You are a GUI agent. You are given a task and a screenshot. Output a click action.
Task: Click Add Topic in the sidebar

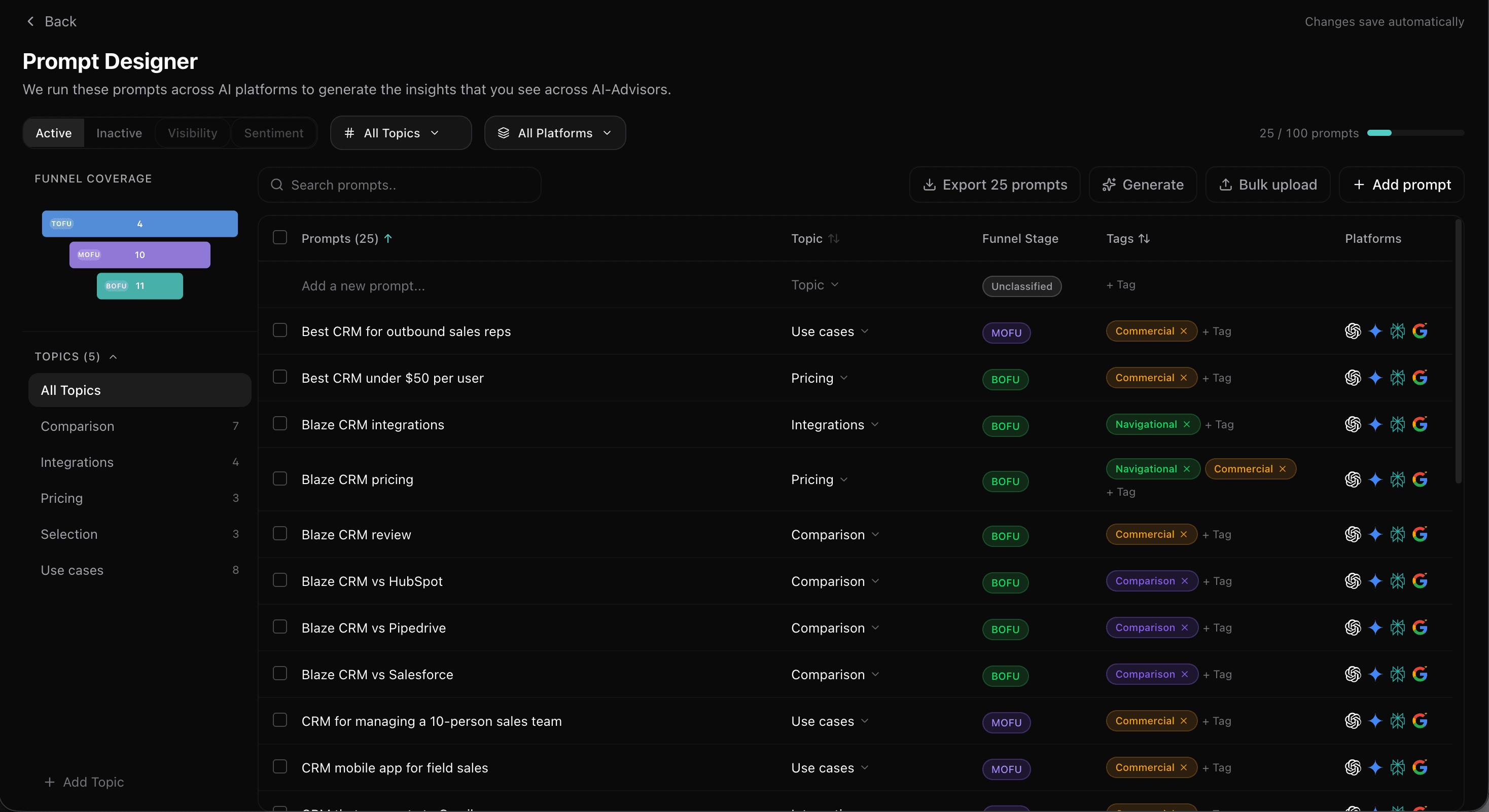point(84,782)
